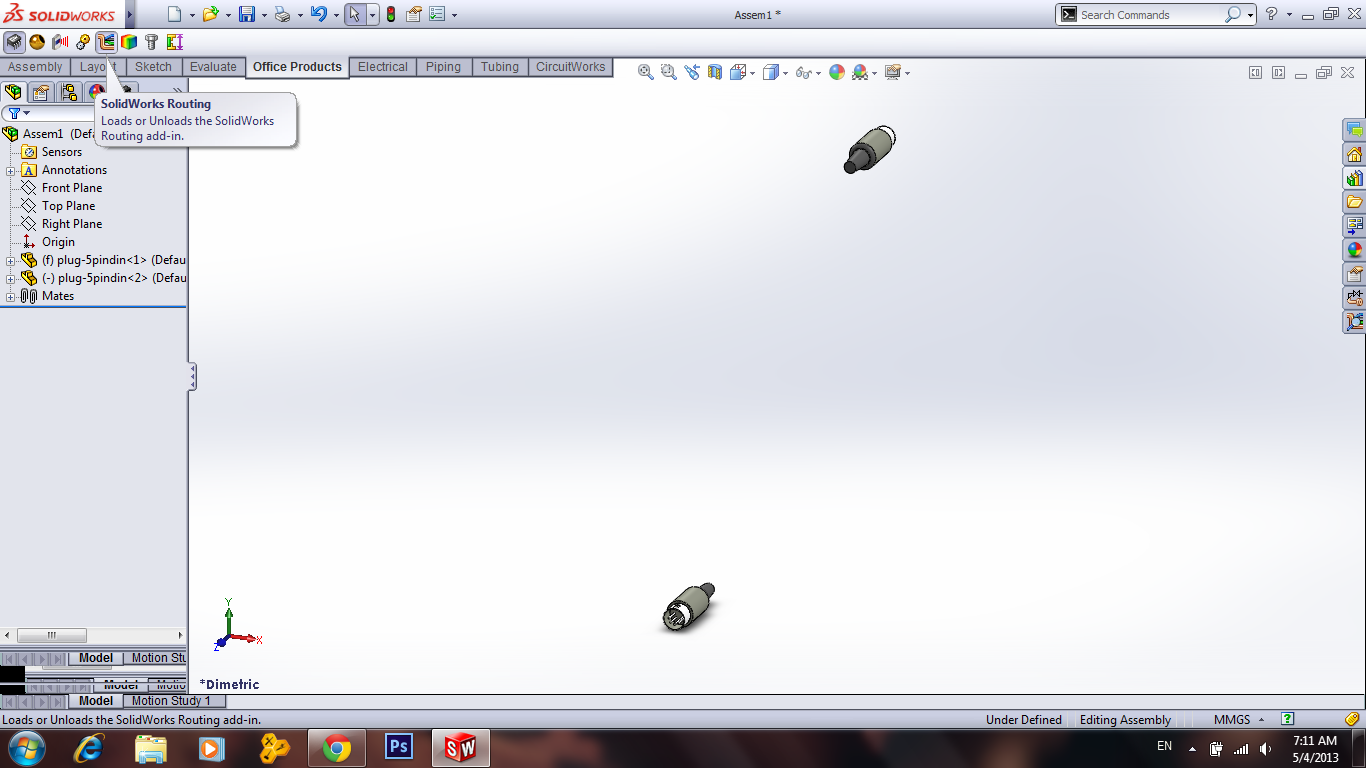Show the FeatureManager design tree tab
1366x768 pixels.
pos(13,92)
